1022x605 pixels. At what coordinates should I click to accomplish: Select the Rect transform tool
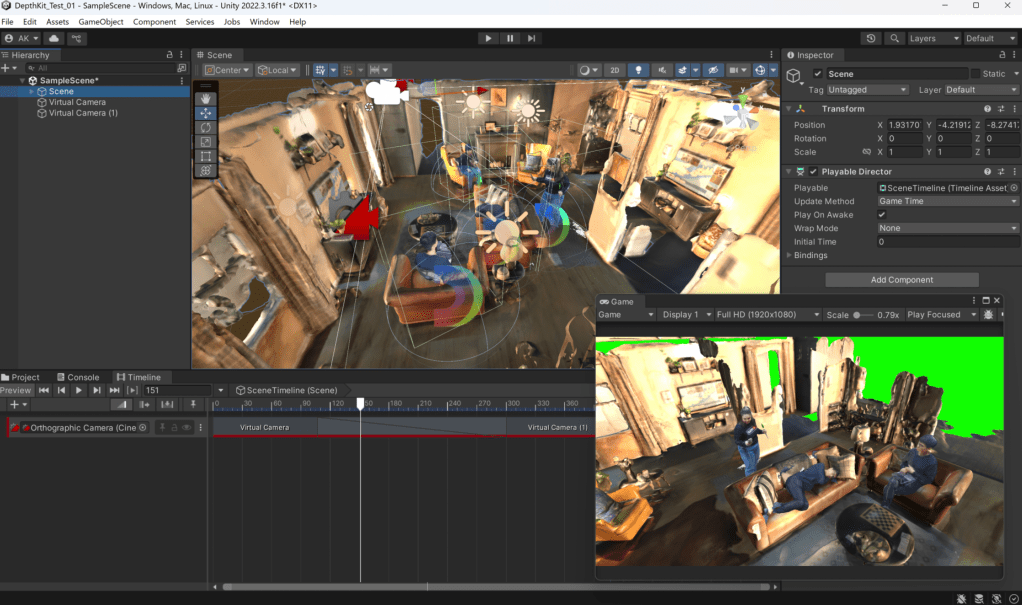coord(205,156)
